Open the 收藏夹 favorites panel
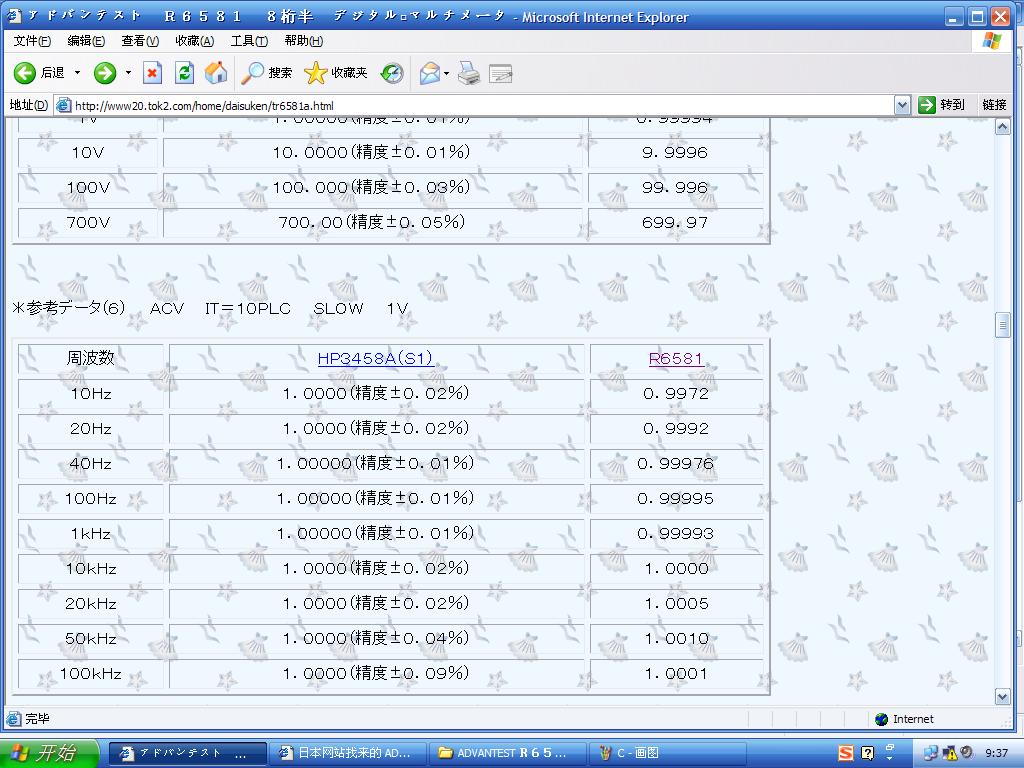The height and width of the screenshot is (768, 1024). pyautogui.click(x=336, y=72)
